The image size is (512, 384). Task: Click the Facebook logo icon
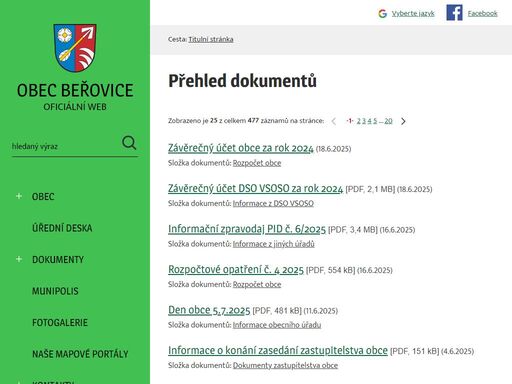(454, 13)
